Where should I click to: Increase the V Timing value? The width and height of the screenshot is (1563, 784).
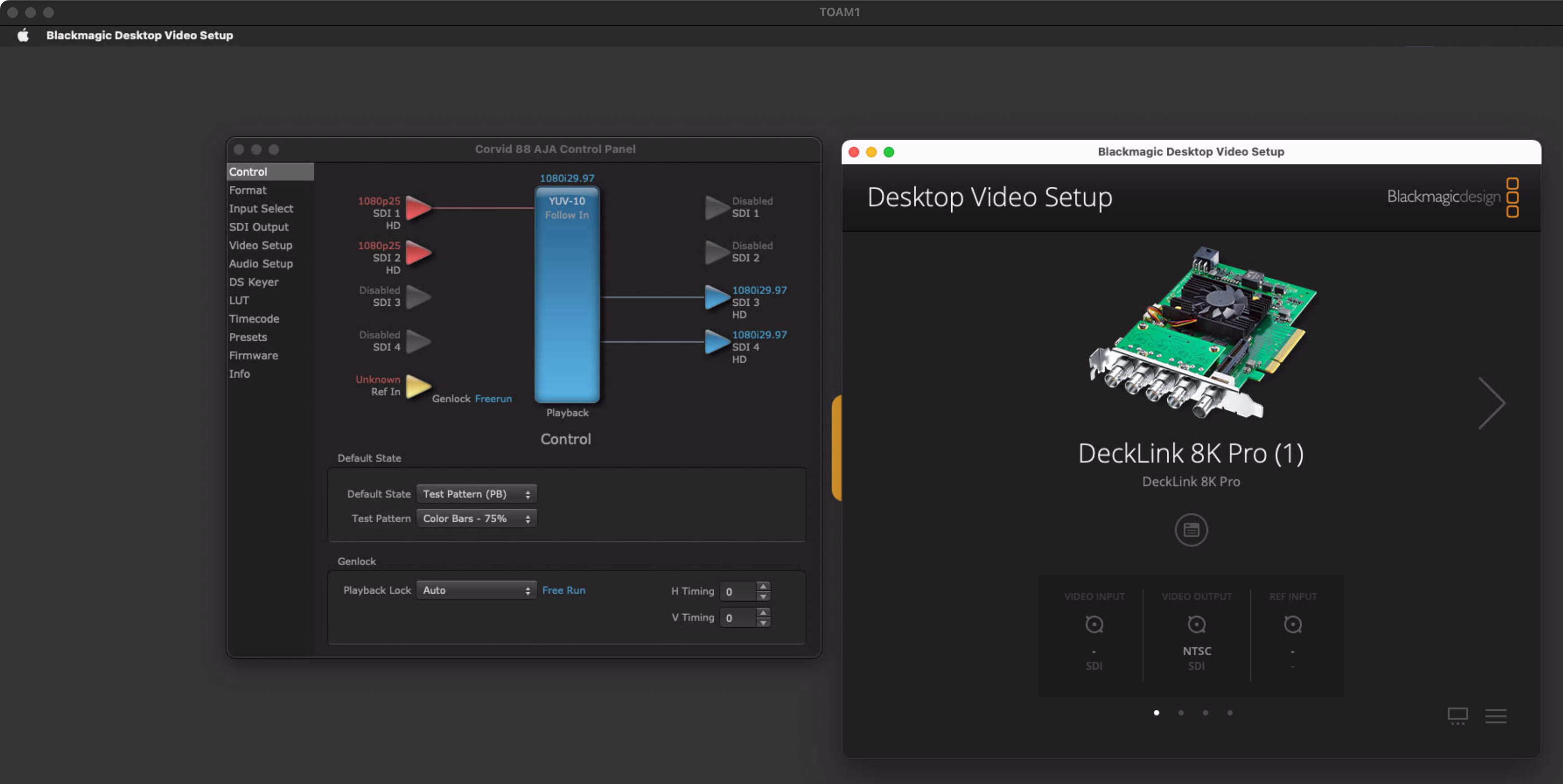[x=763, y=612]
